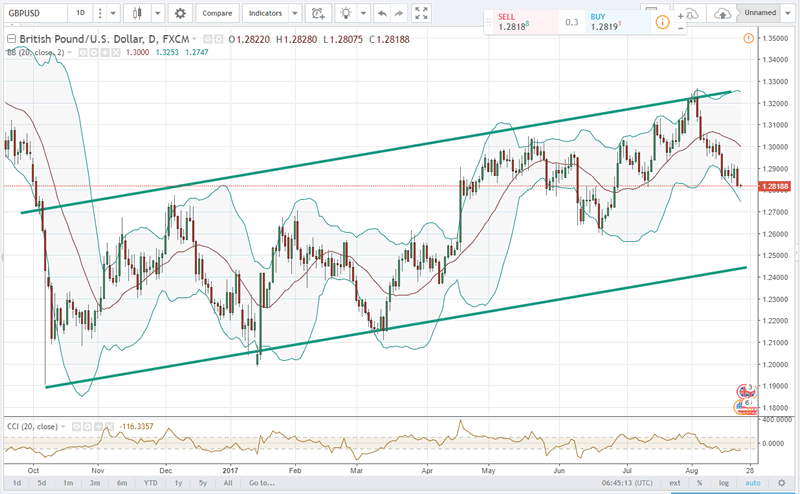Select the 3m time range

(x=94, y=483)
